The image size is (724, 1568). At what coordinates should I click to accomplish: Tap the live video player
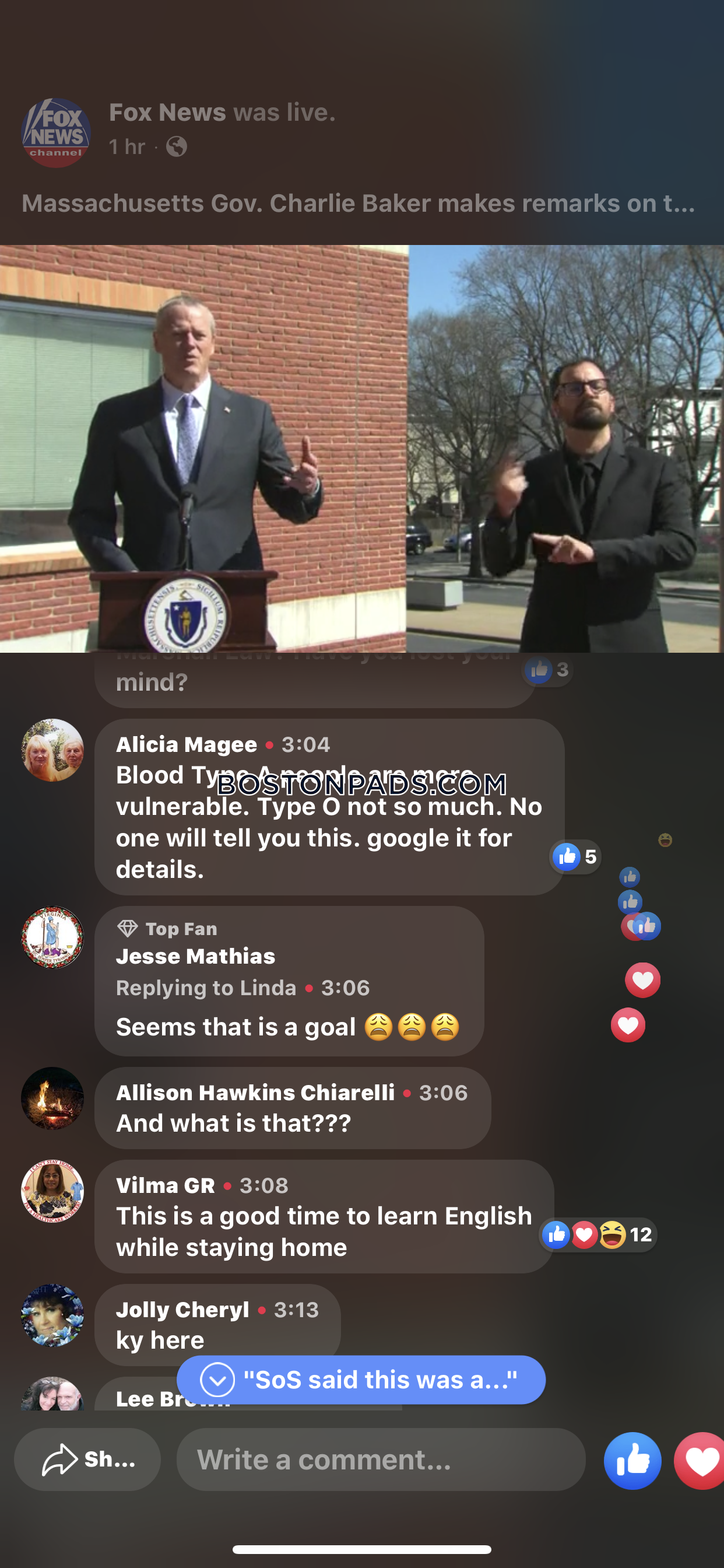[362, 449]
